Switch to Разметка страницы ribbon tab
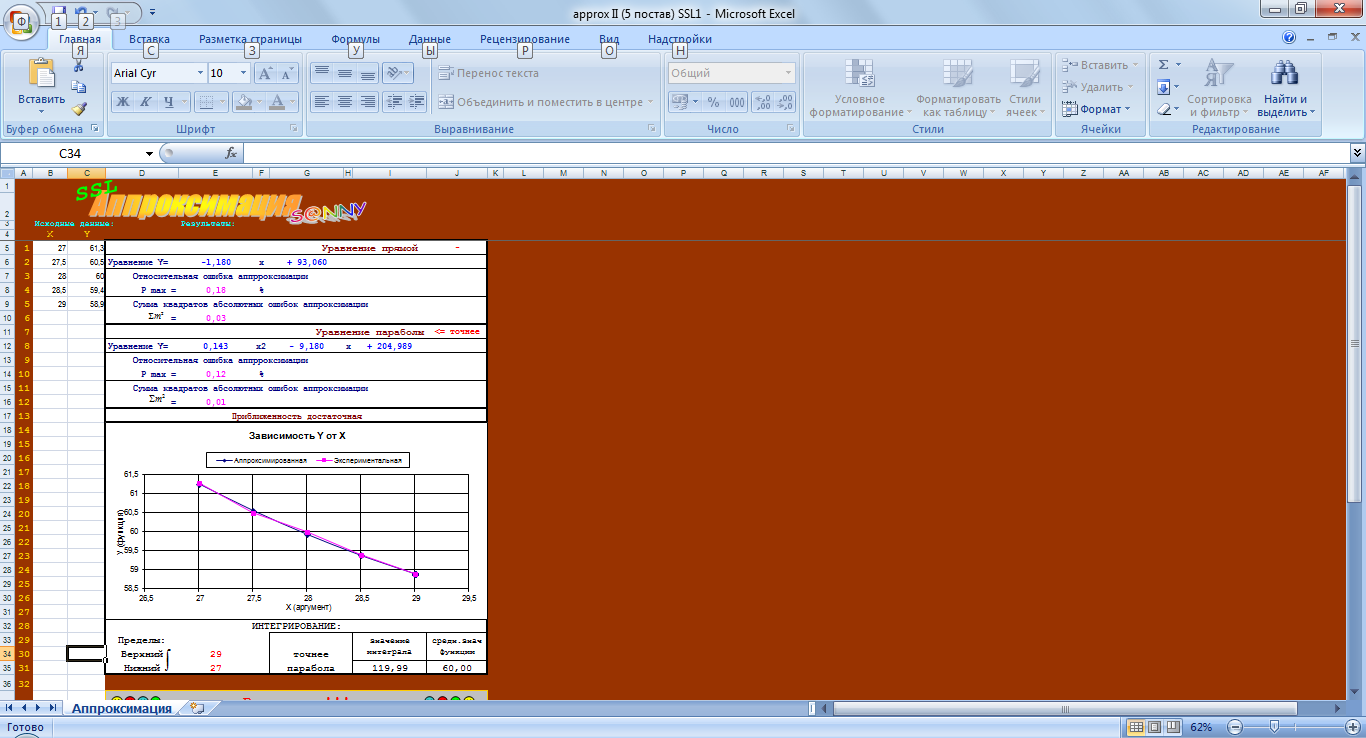This screenshot has width=1366, height=738. tap(250, 39)
